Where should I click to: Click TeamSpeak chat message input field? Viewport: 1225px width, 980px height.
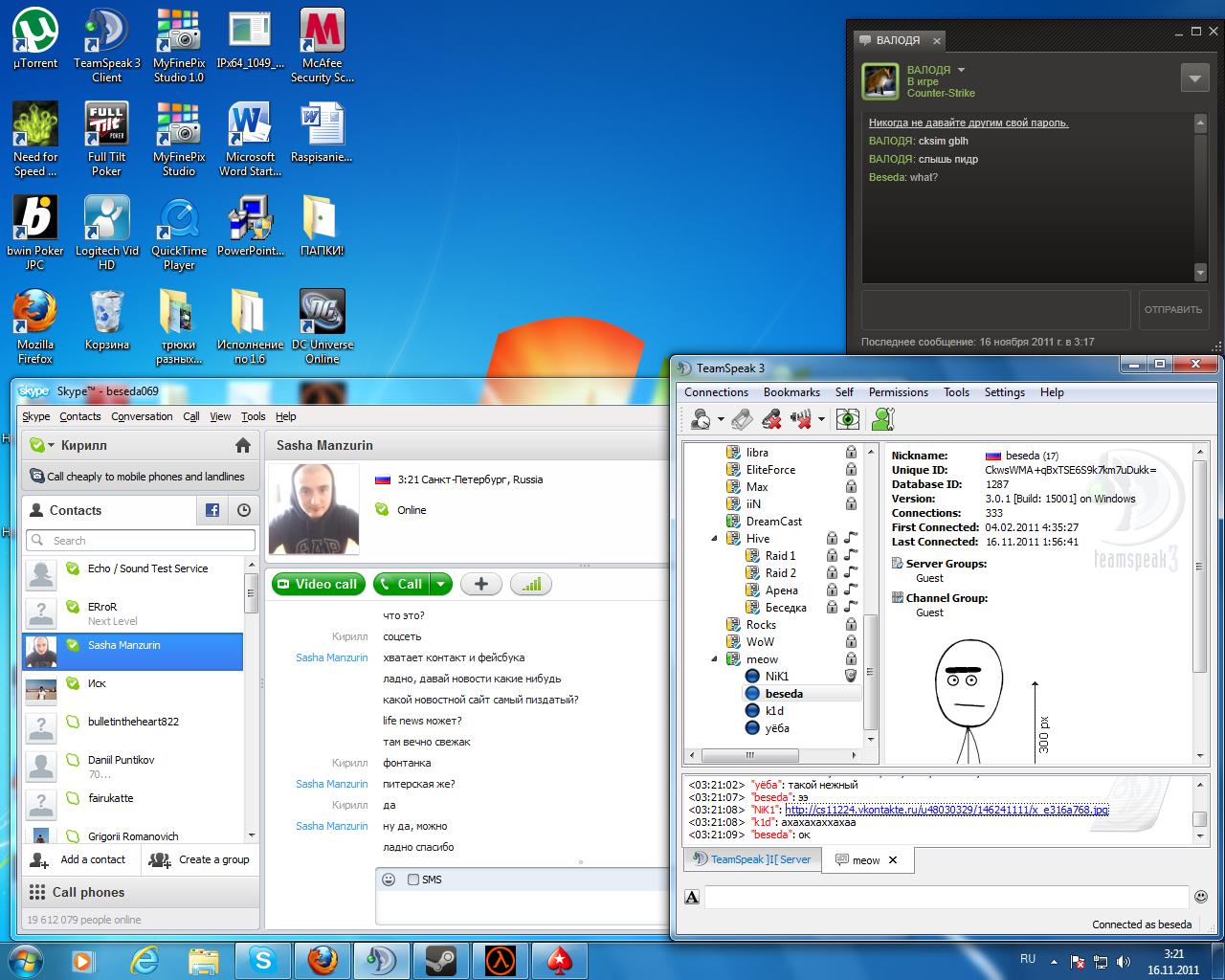pyautogui.click(x=946, y=897)
